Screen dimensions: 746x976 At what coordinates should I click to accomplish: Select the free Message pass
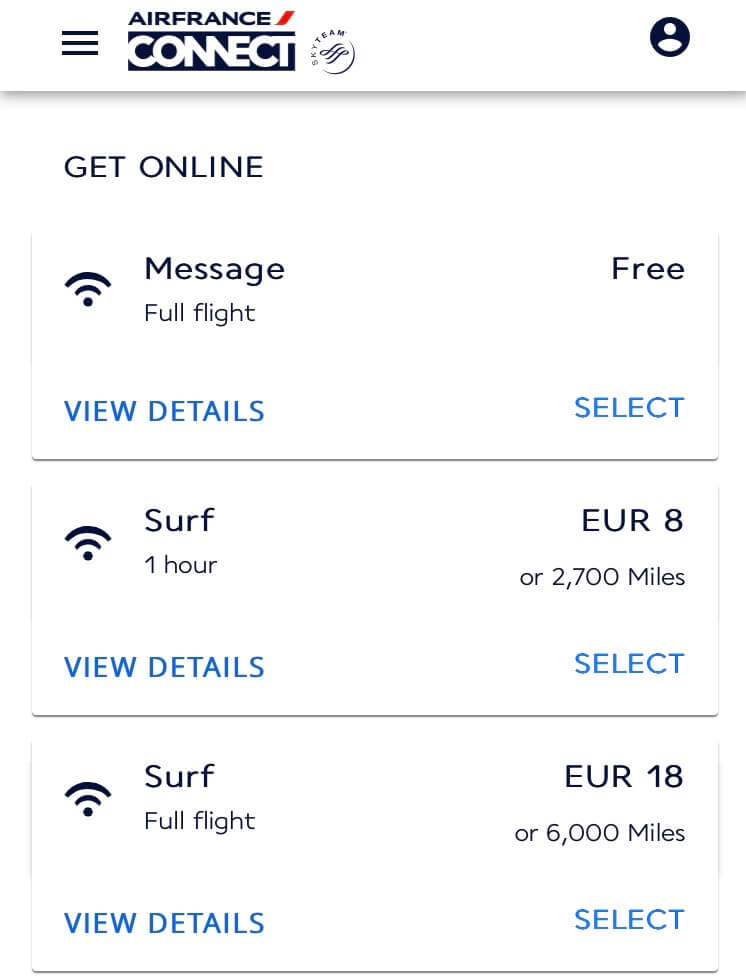[629, 408]
